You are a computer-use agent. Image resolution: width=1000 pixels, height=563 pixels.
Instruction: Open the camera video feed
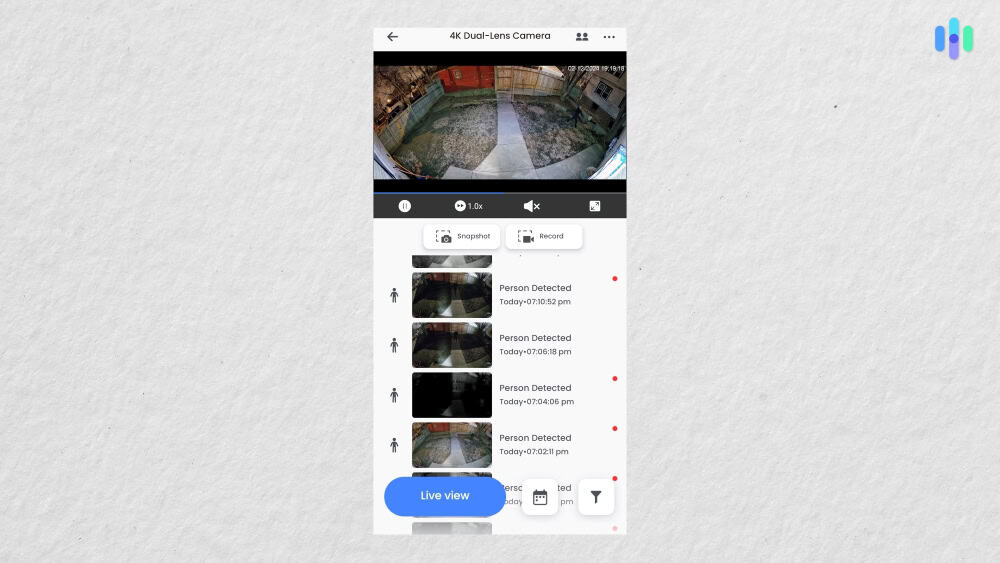tap(499, 122)
